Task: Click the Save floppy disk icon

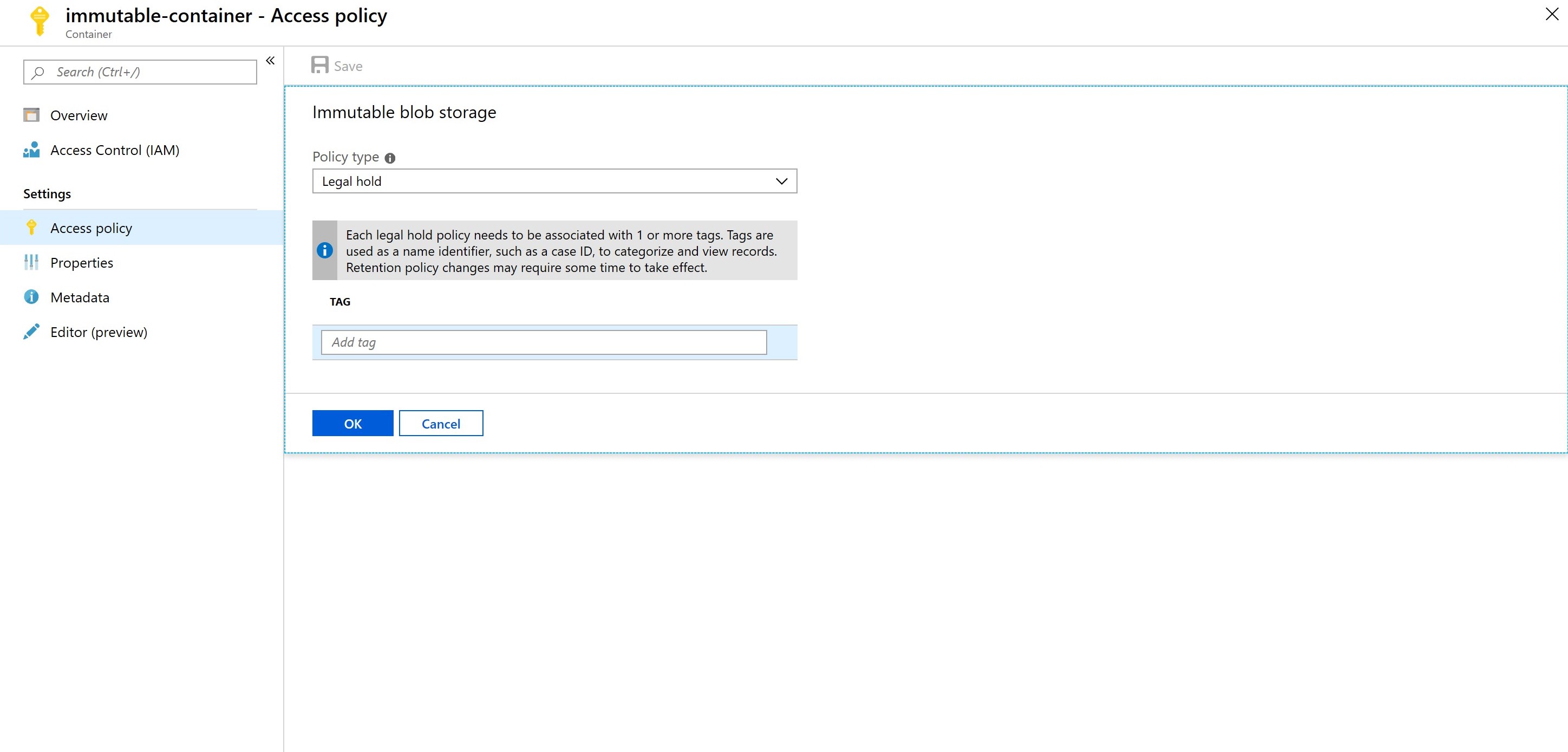Action: 319,65
